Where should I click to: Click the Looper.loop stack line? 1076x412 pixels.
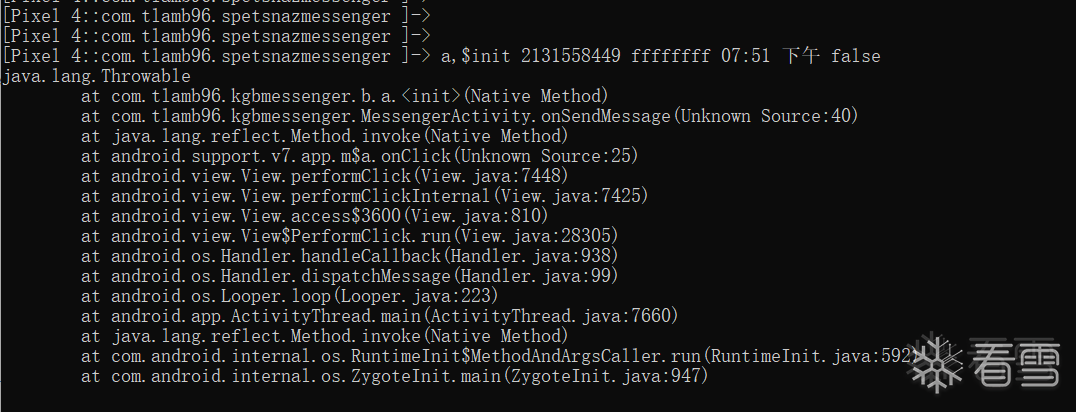click(290, 296)
